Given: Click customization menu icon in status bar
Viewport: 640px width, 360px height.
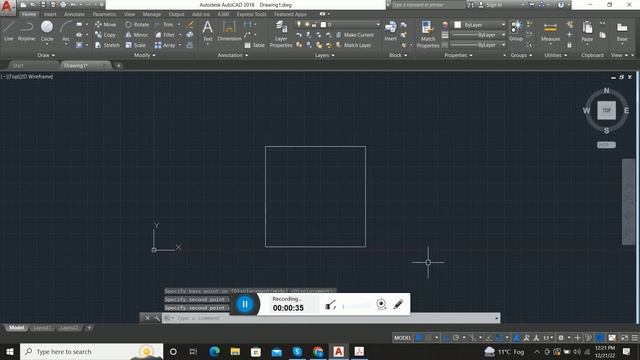Looking at the screenshot, I should point(635,338).
